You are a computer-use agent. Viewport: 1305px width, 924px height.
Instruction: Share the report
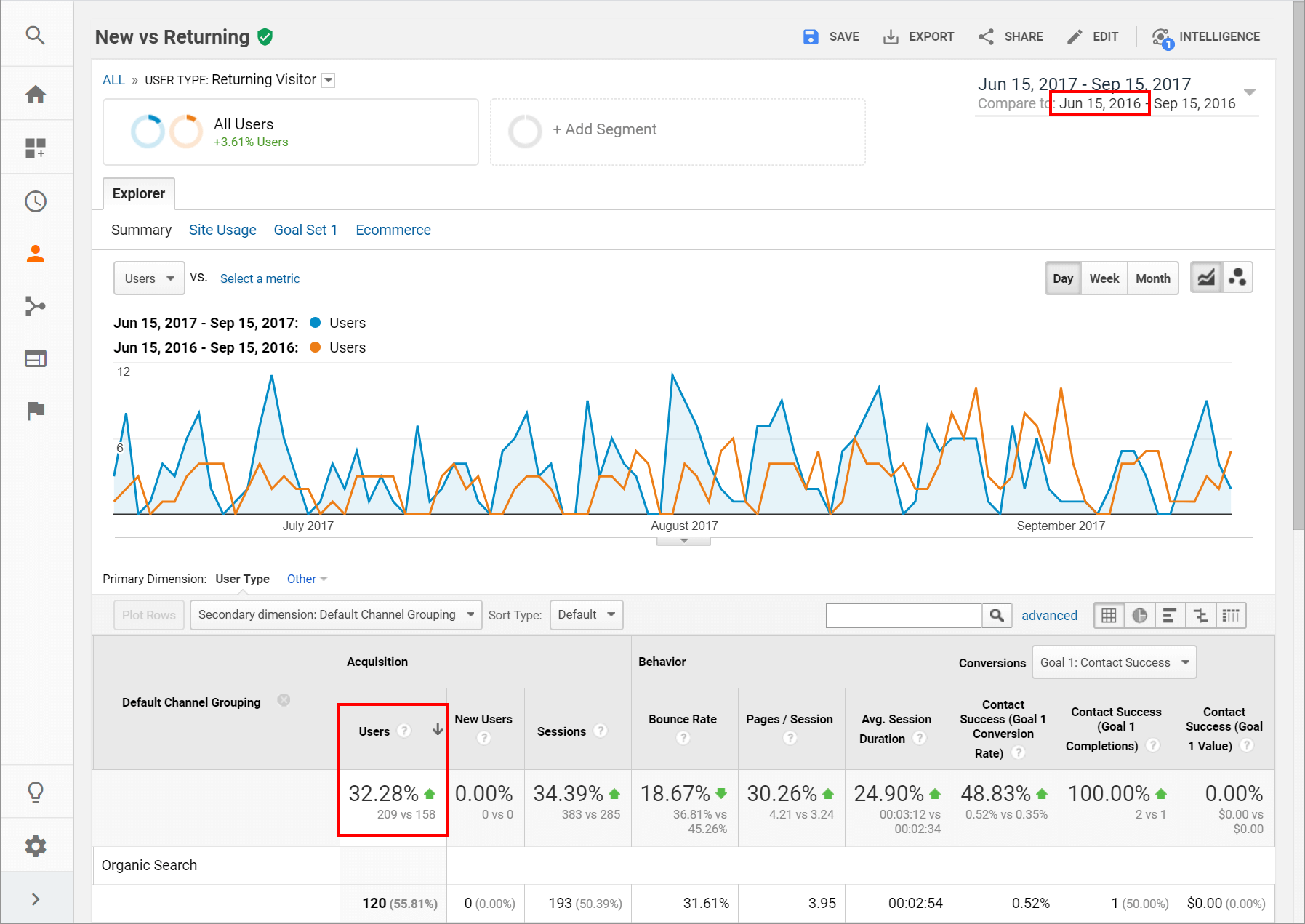tap(1011, 36)
